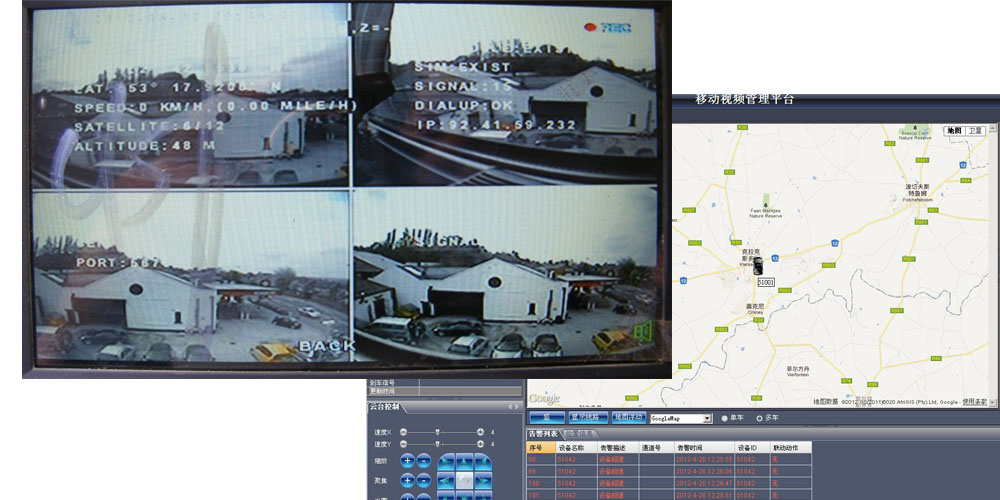Select alarm row number 99
Viewport: 1000px width, 500px height.
pyautogui.click(x=669, y=471)
